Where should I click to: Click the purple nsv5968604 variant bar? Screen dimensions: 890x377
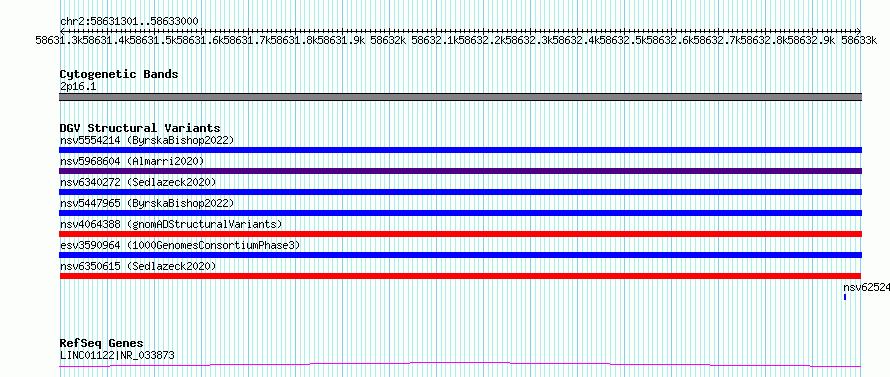click(x=460, y=171)
